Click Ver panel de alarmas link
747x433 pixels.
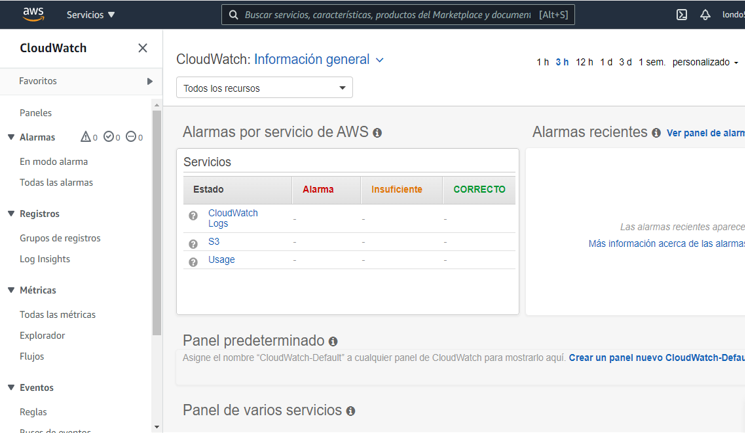pyautogui.click(x=706, y=133)
